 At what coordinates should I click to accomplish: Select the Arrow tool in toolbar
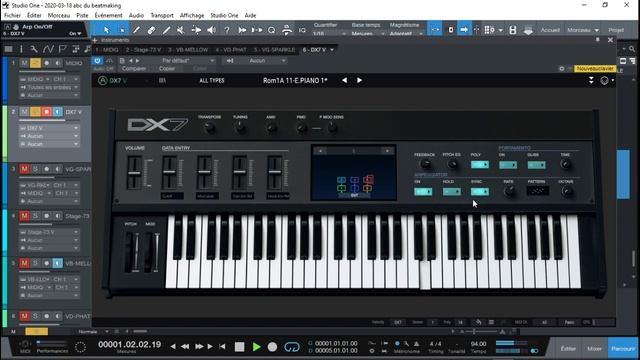[x=106, y=30]
